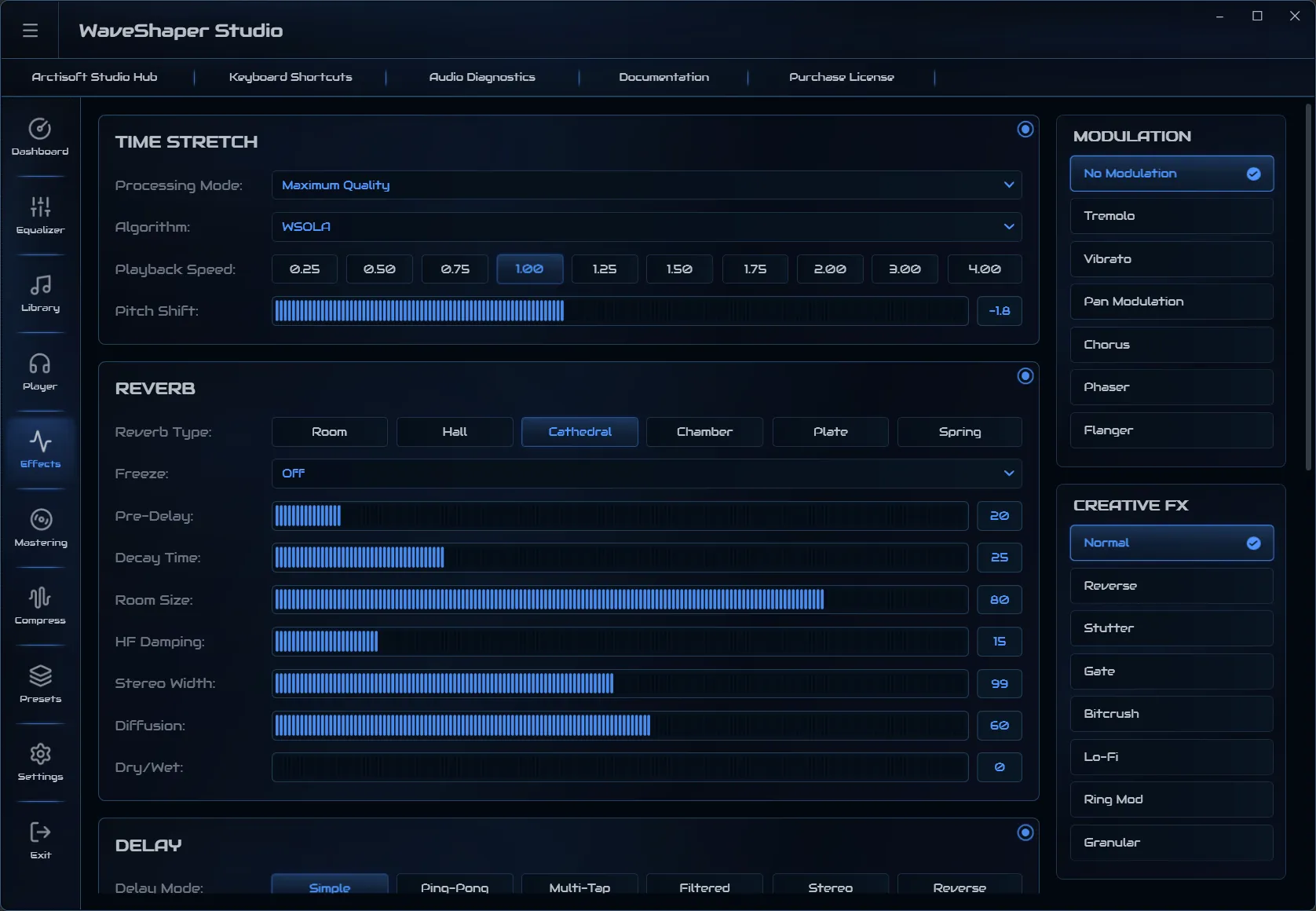Open the Algorithm WSOLA dropdown
Viewport: 1316px width, 911px height.
[647, 227]
